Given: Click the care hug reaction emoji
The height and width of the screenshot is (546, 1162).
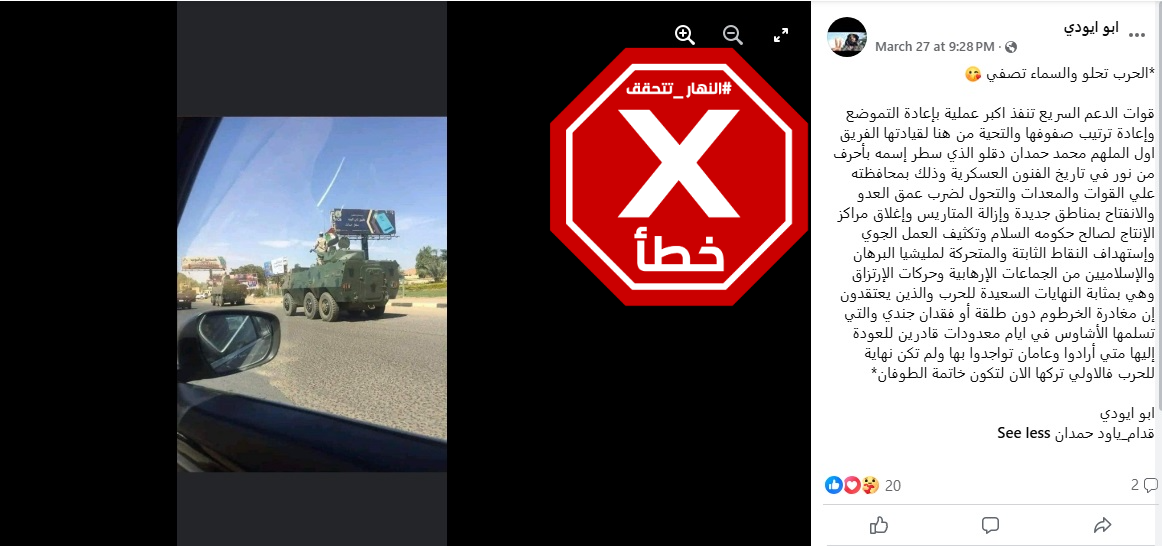Looking at the screenshot, I should pyautogui.click(x=870, y=485).
